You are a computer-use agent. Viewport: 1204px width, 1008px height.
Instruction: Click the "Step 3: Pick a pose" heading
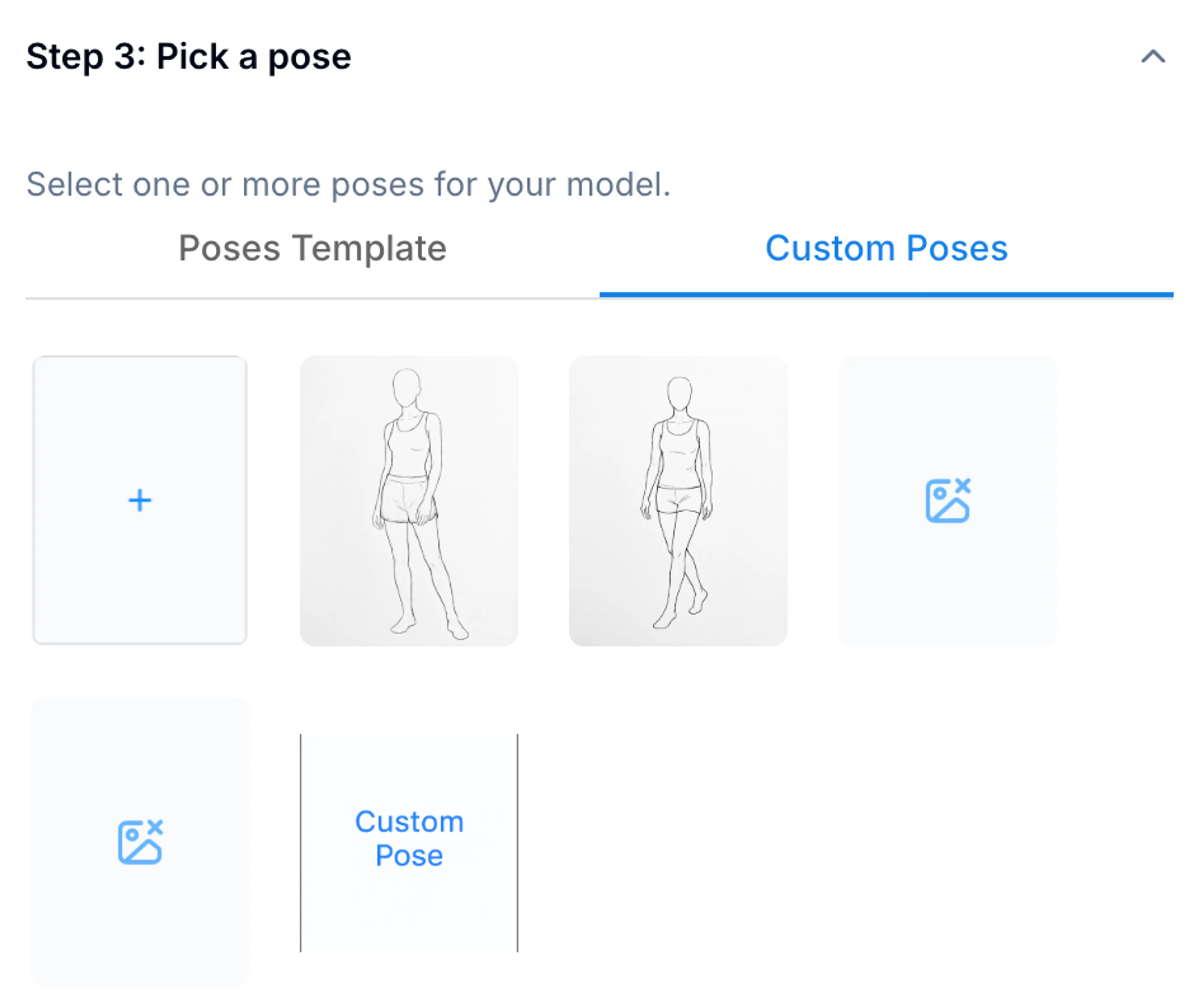click(189, 57)
